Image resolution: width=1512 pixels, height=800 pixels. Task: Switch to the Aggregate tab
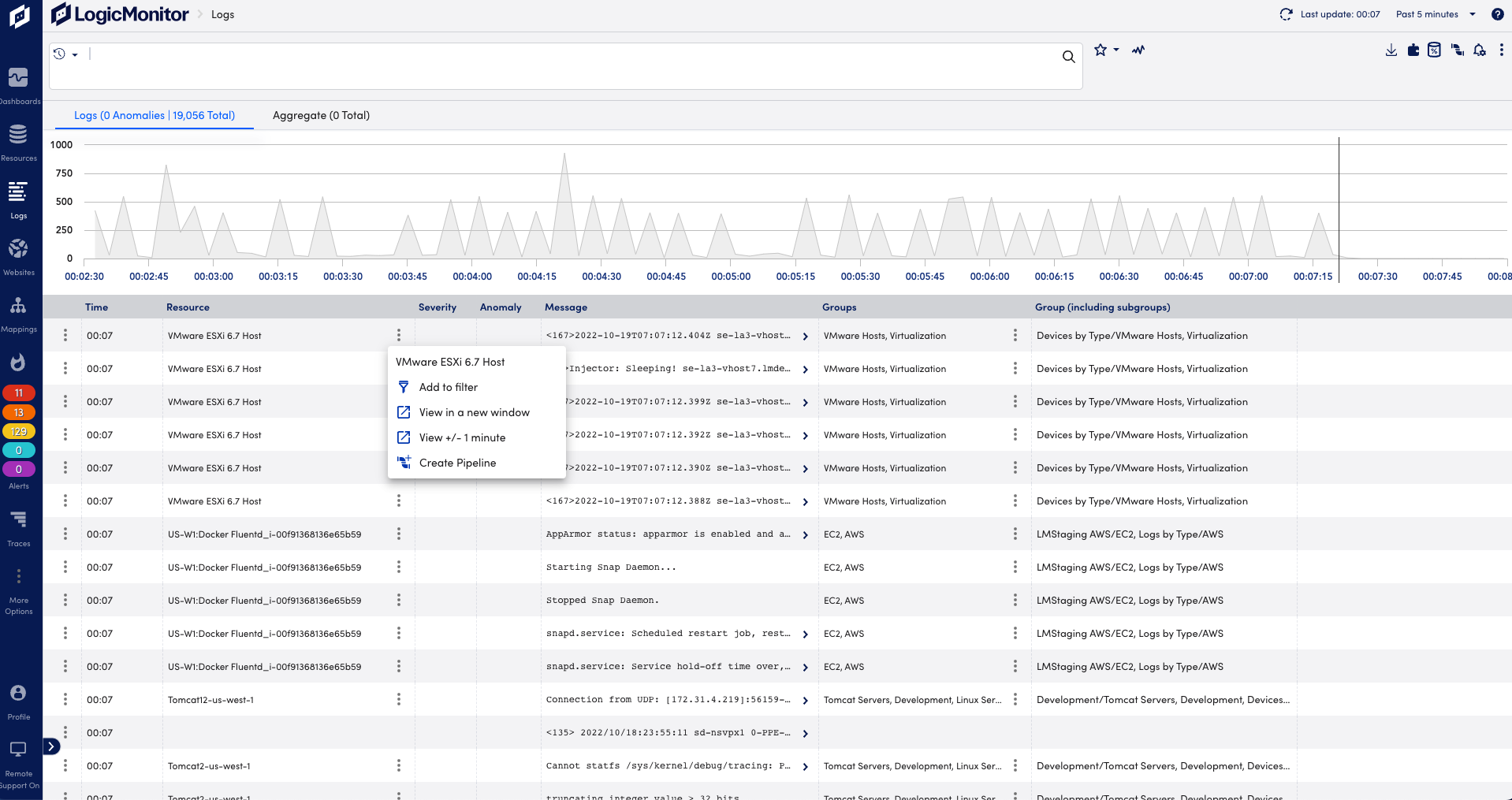(320, 115)
